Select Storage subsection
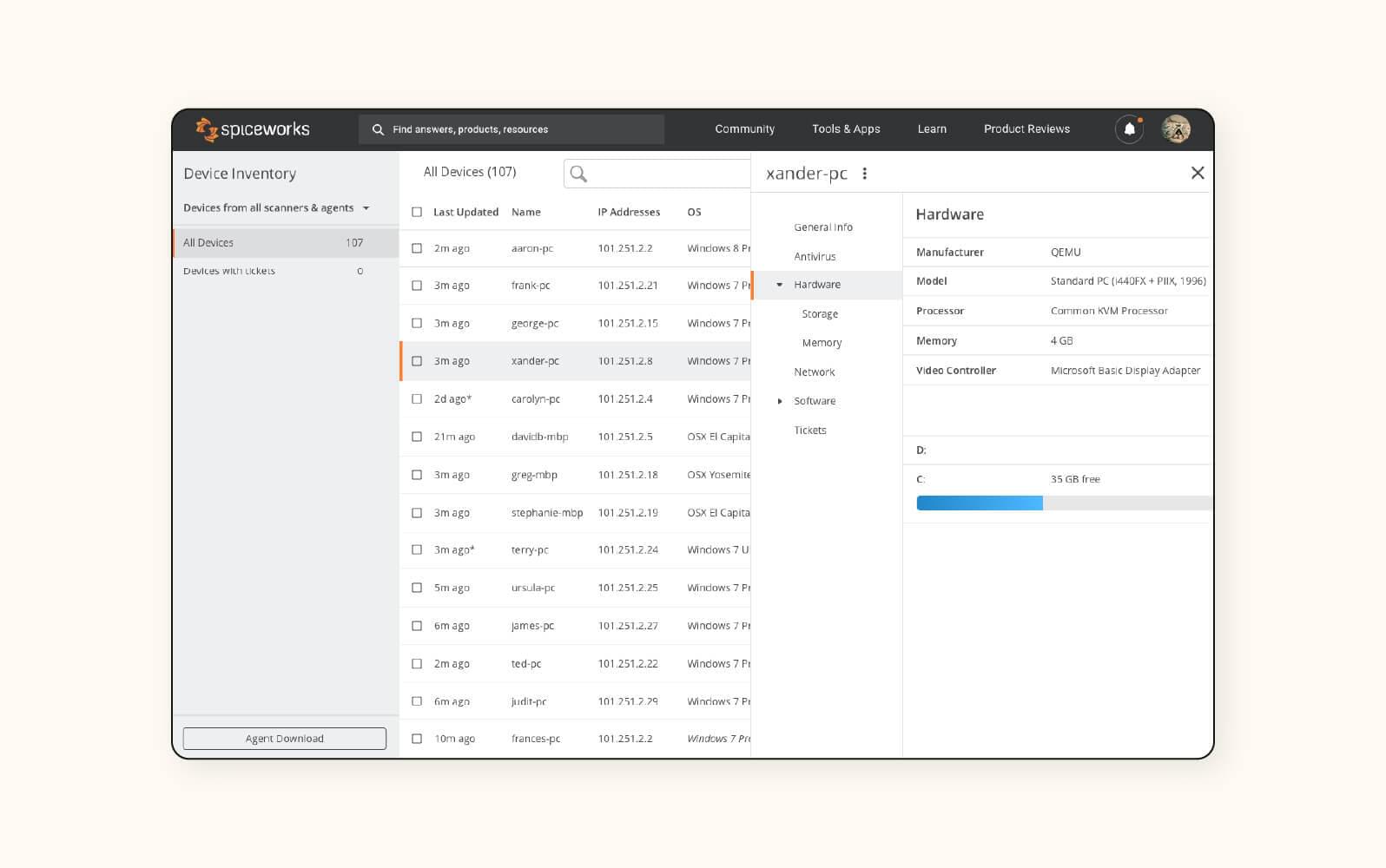Viewport: 1386px width, 868px height. (820, 314)
